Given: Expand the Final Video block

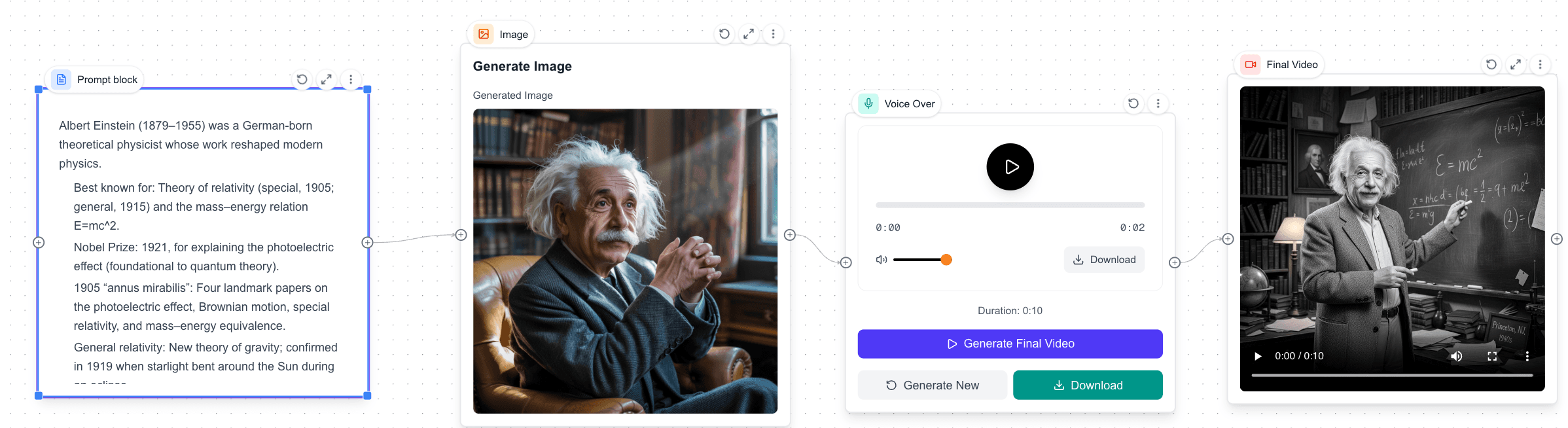Looking at the screenshot, I should pos(1516,64).
